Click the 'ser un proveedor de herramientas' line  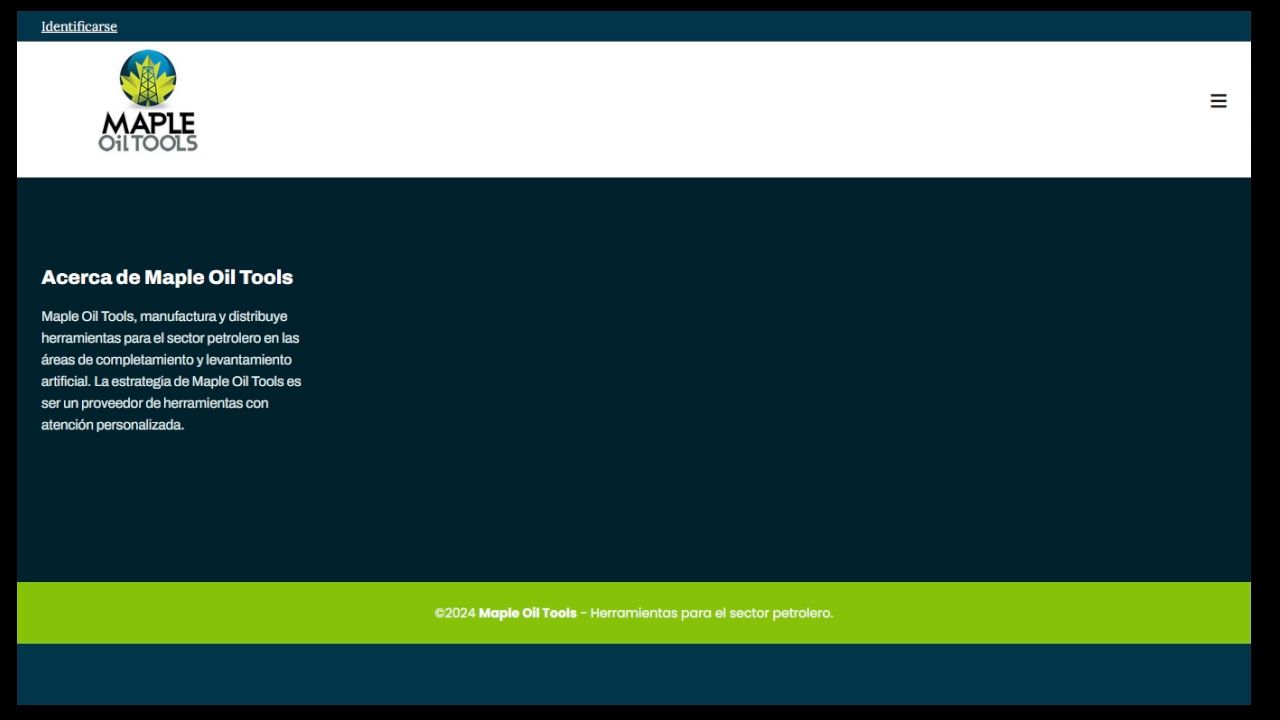coord(155,403)
